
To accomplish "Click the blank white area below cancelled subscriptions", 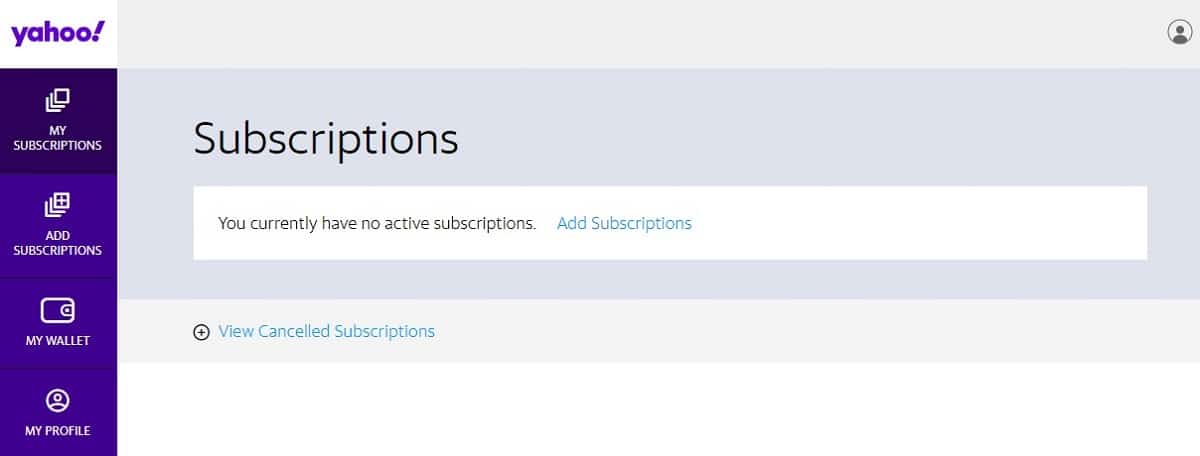I will (658, 409).
